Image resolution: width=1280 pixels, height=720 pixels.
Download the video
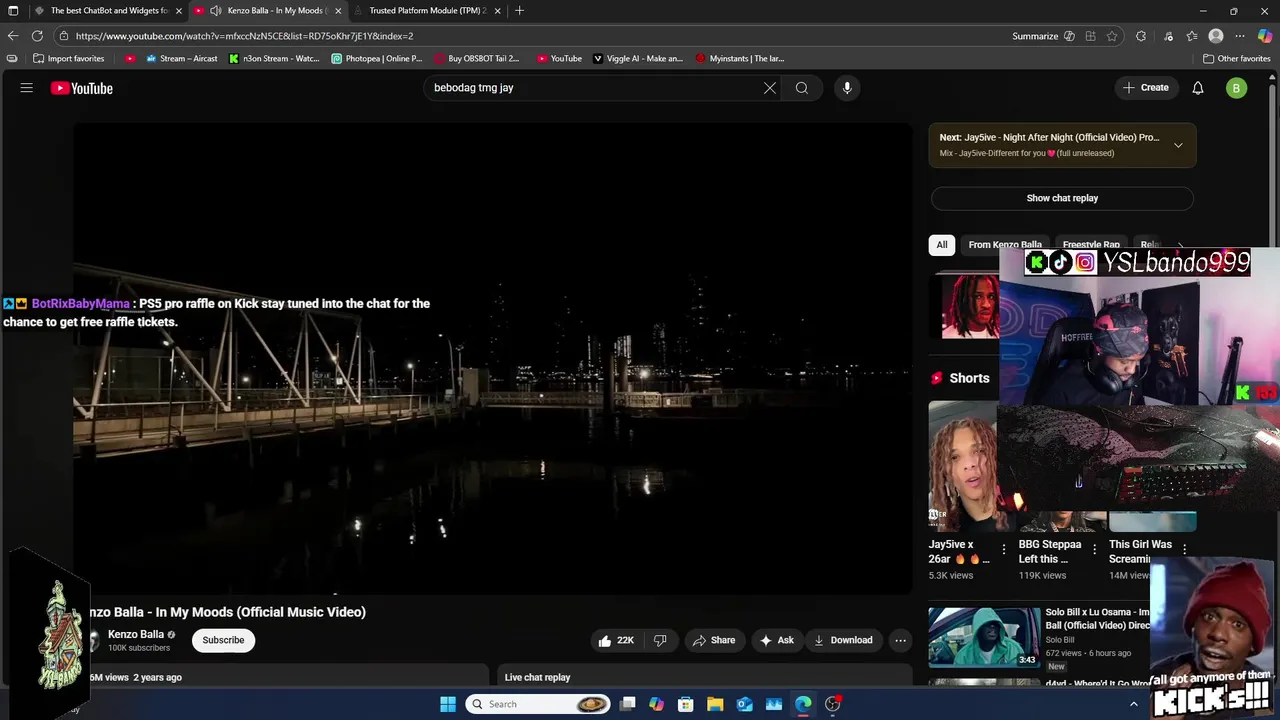pos(843,640)
